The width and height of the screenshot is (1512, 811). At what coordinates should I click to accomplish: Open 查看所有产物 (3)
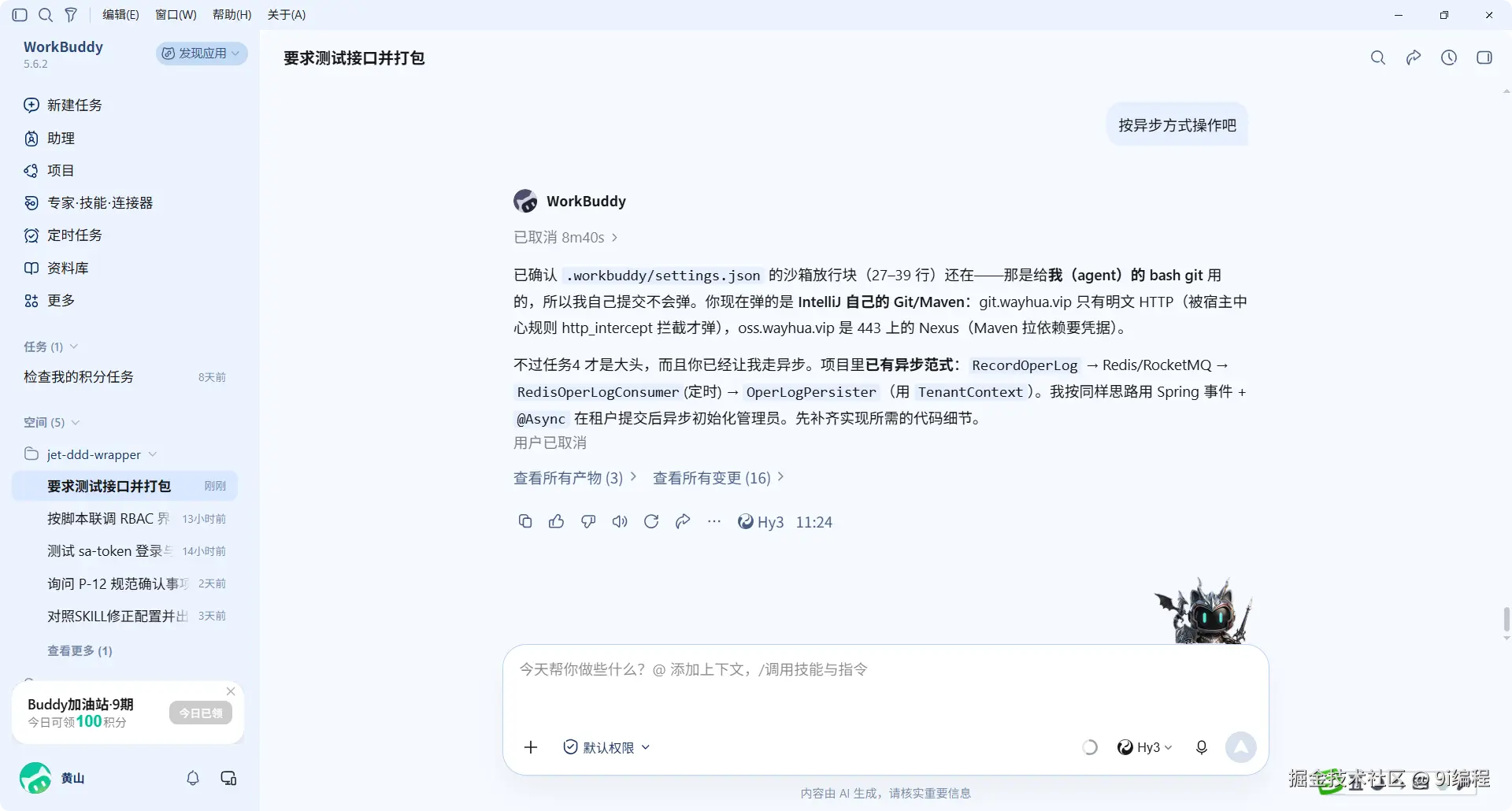click(x=575, y=478)
